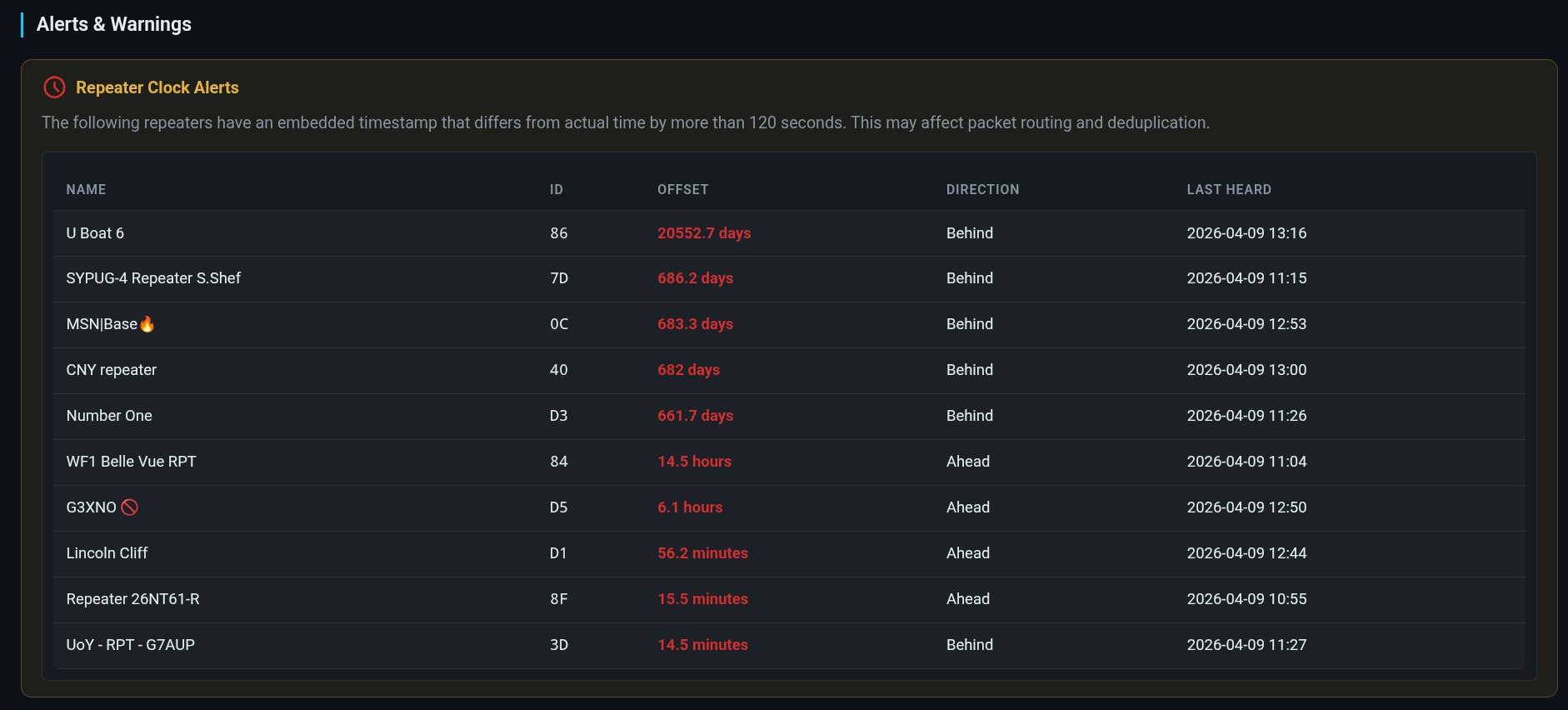Screen dimensions: 1568x710
Task: Click the LAST HEARD column header
Action: 1228,190
